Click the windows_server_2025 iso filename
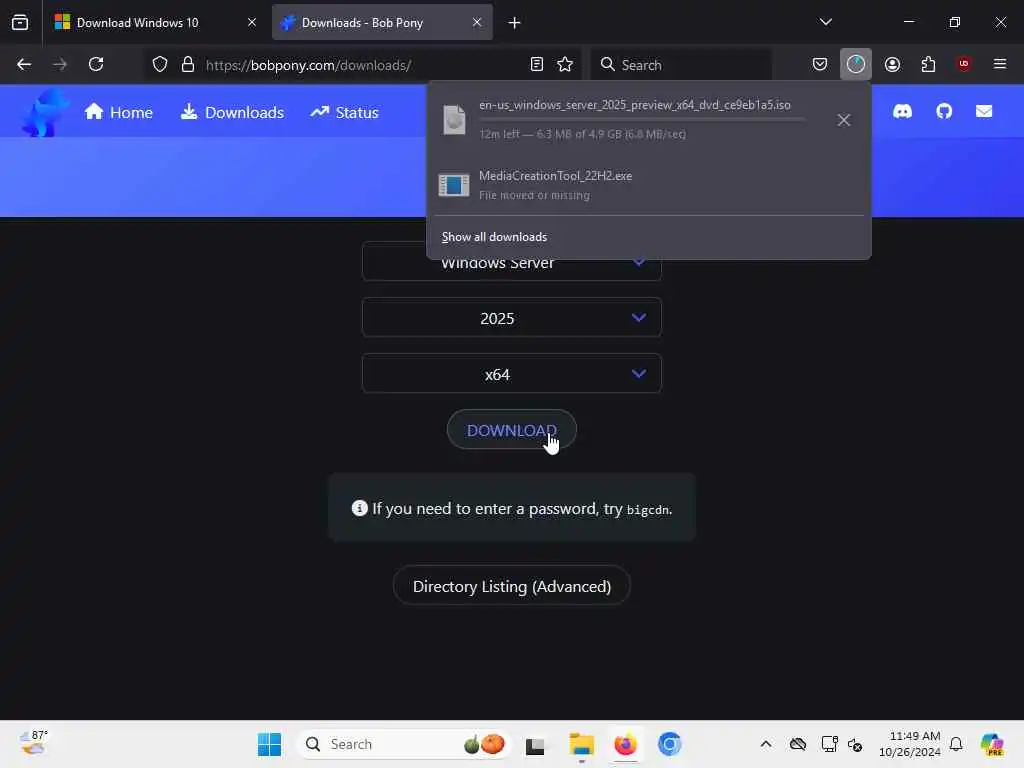The width and height of the screenshot is (1024, 768). tap(635, 105)
